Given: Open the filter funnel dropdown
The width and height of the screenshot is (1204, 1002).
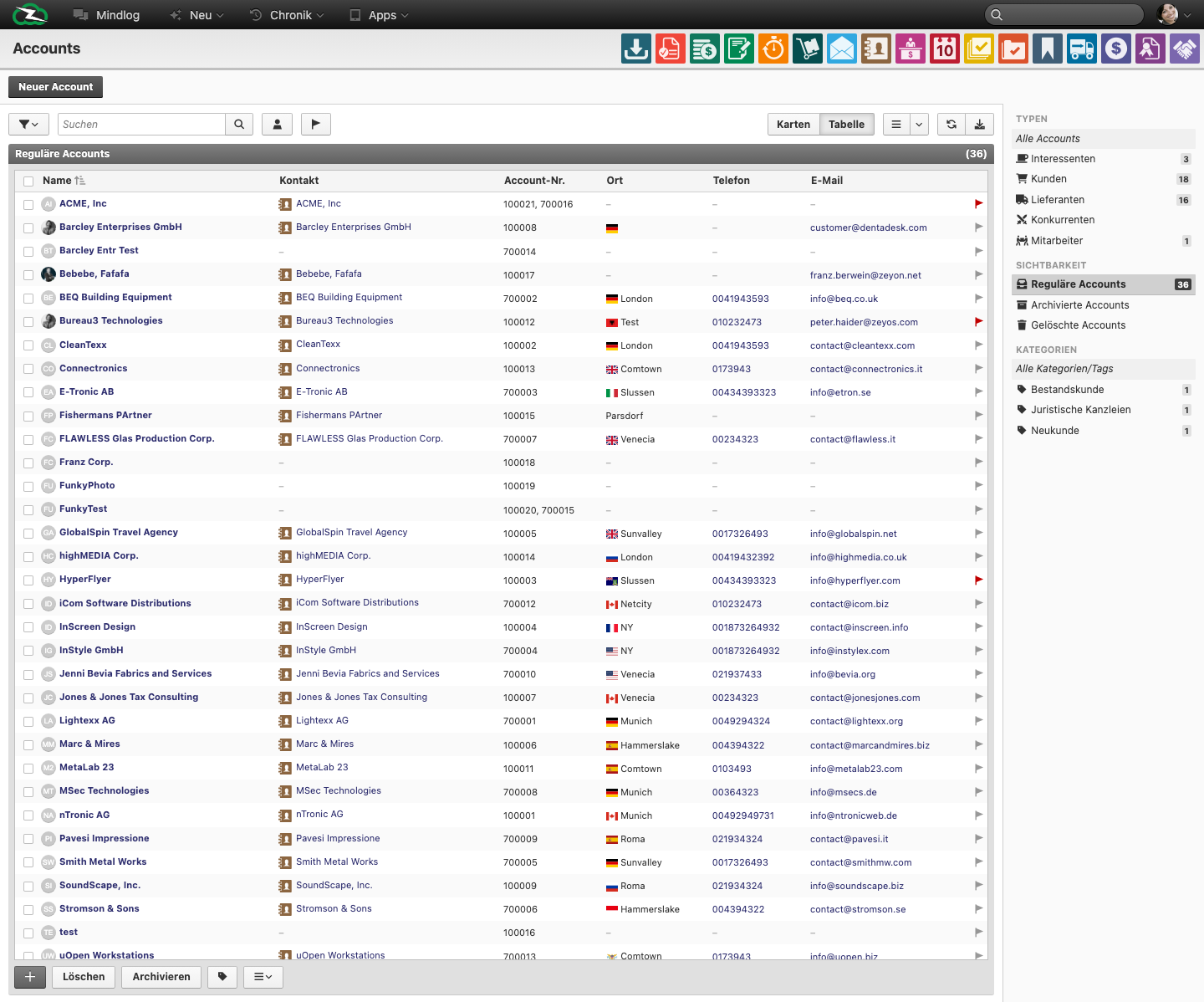Looking at the screenshot, I should (28, 124).
